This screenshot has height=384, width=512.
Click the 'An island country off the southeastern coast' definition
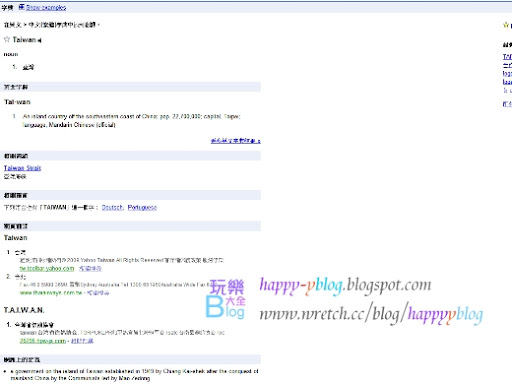pyautogui.click(x=131, y=120)
